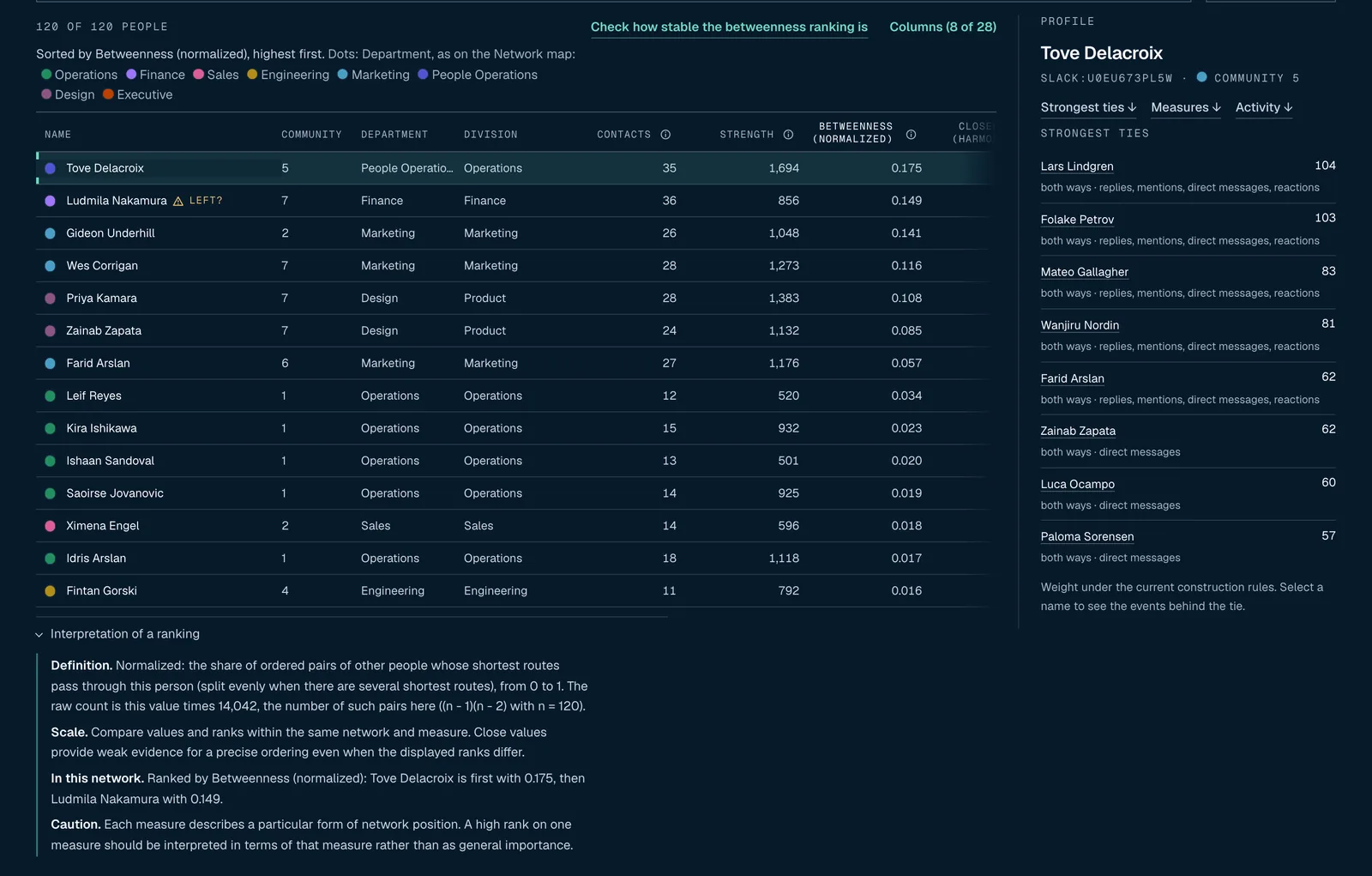Image resolution: width=1372 pixels, height=876 pixels.
Task: Click Community 5 dot in profile
Action: coord(1201,77)
